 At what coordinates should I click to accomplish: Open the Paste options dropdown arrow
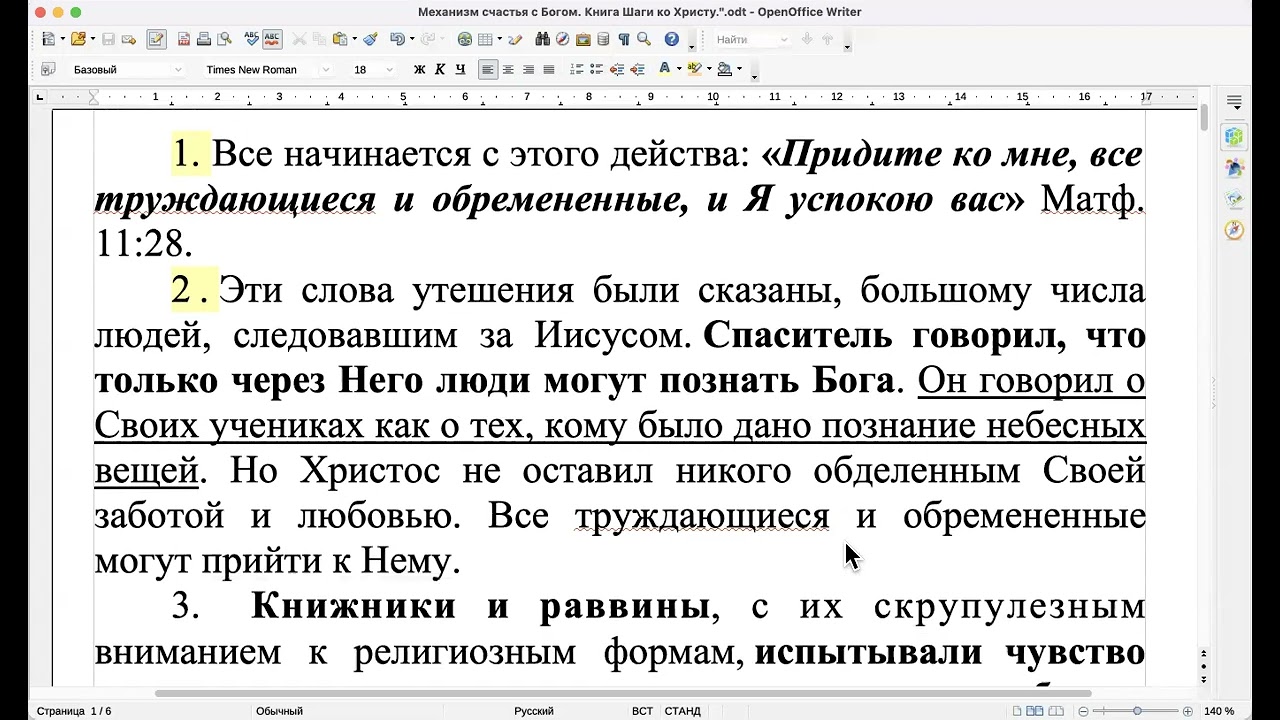354,40
